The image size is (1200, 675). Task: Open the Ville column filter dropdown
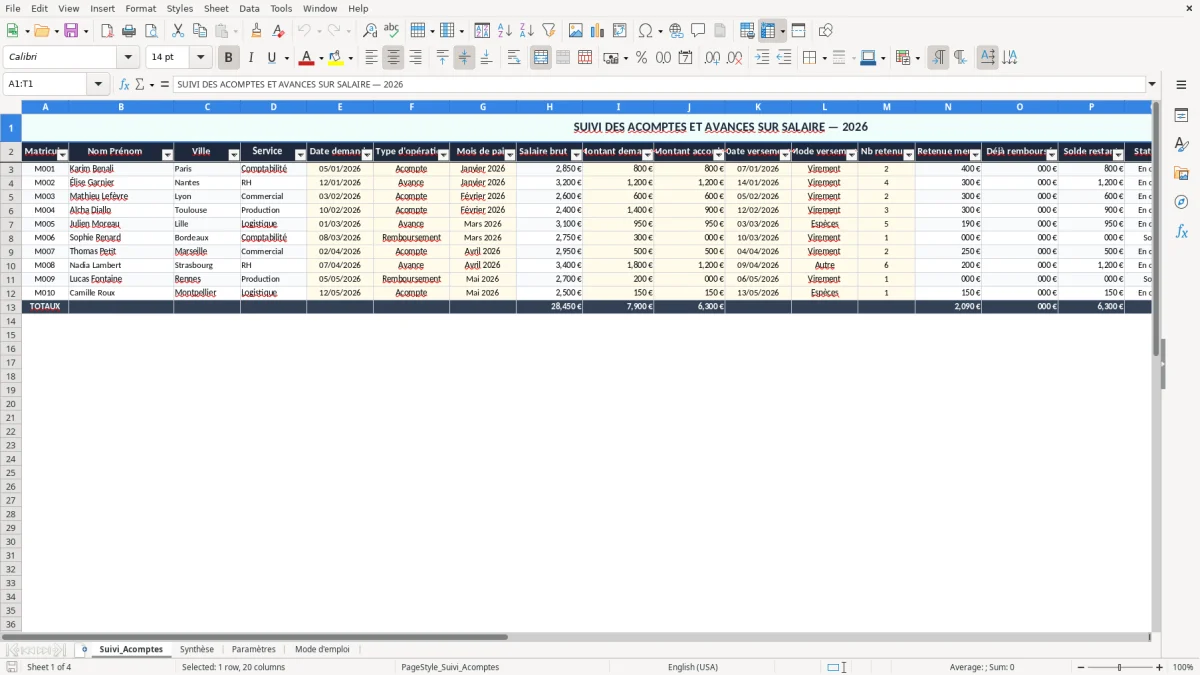tap(234, 155)
